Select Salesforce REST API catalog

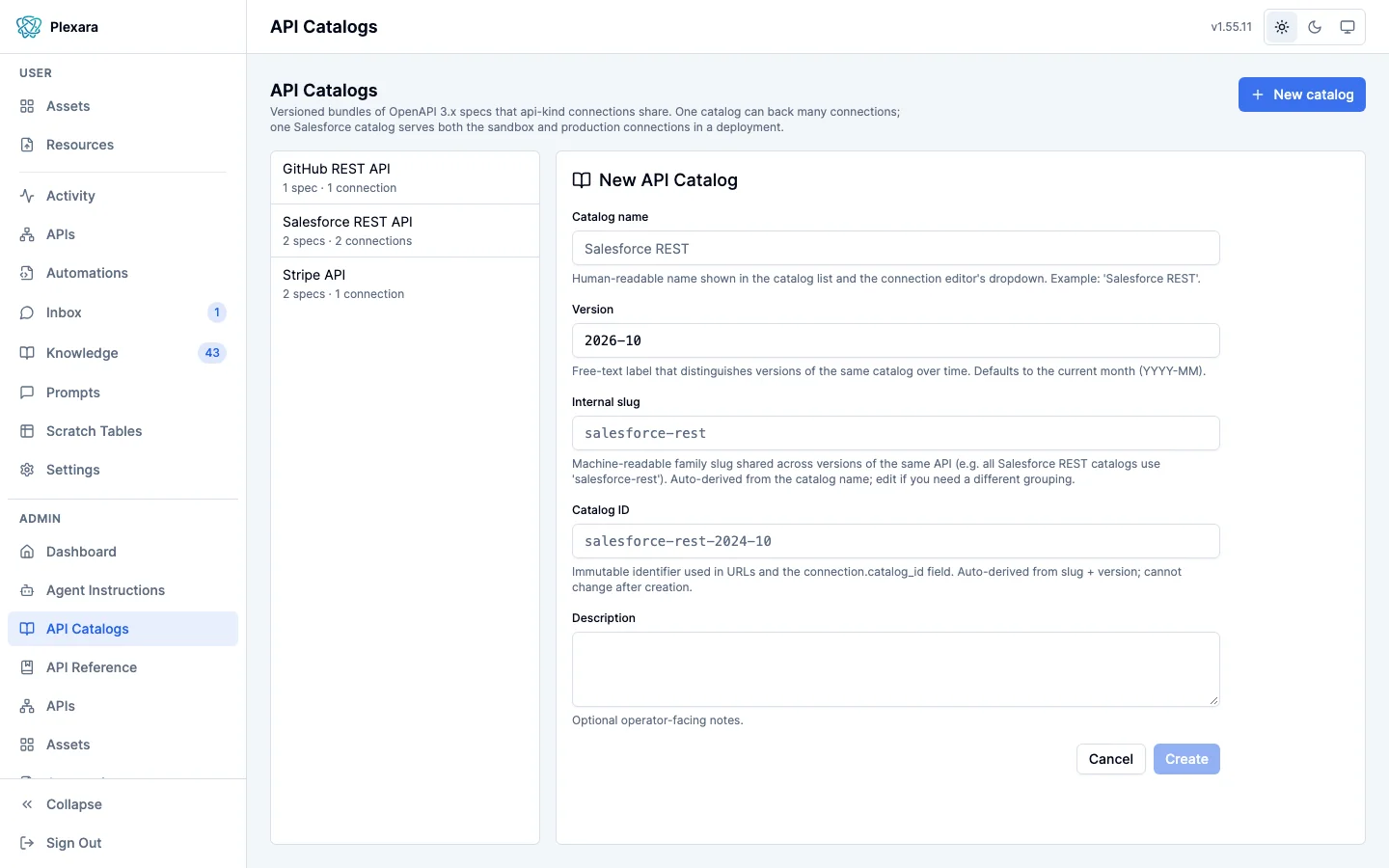pyautogui.click(x=405, y=231)
